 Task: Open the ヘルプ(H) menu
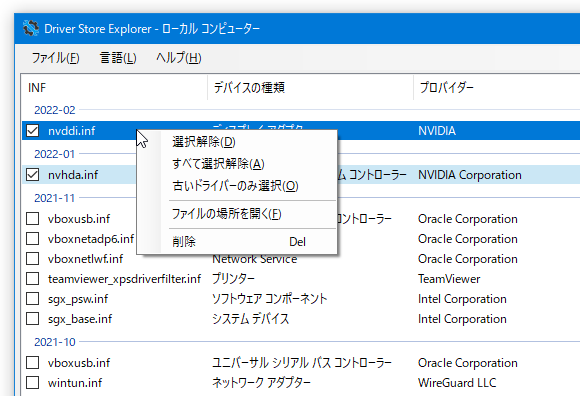pos(179,58)
